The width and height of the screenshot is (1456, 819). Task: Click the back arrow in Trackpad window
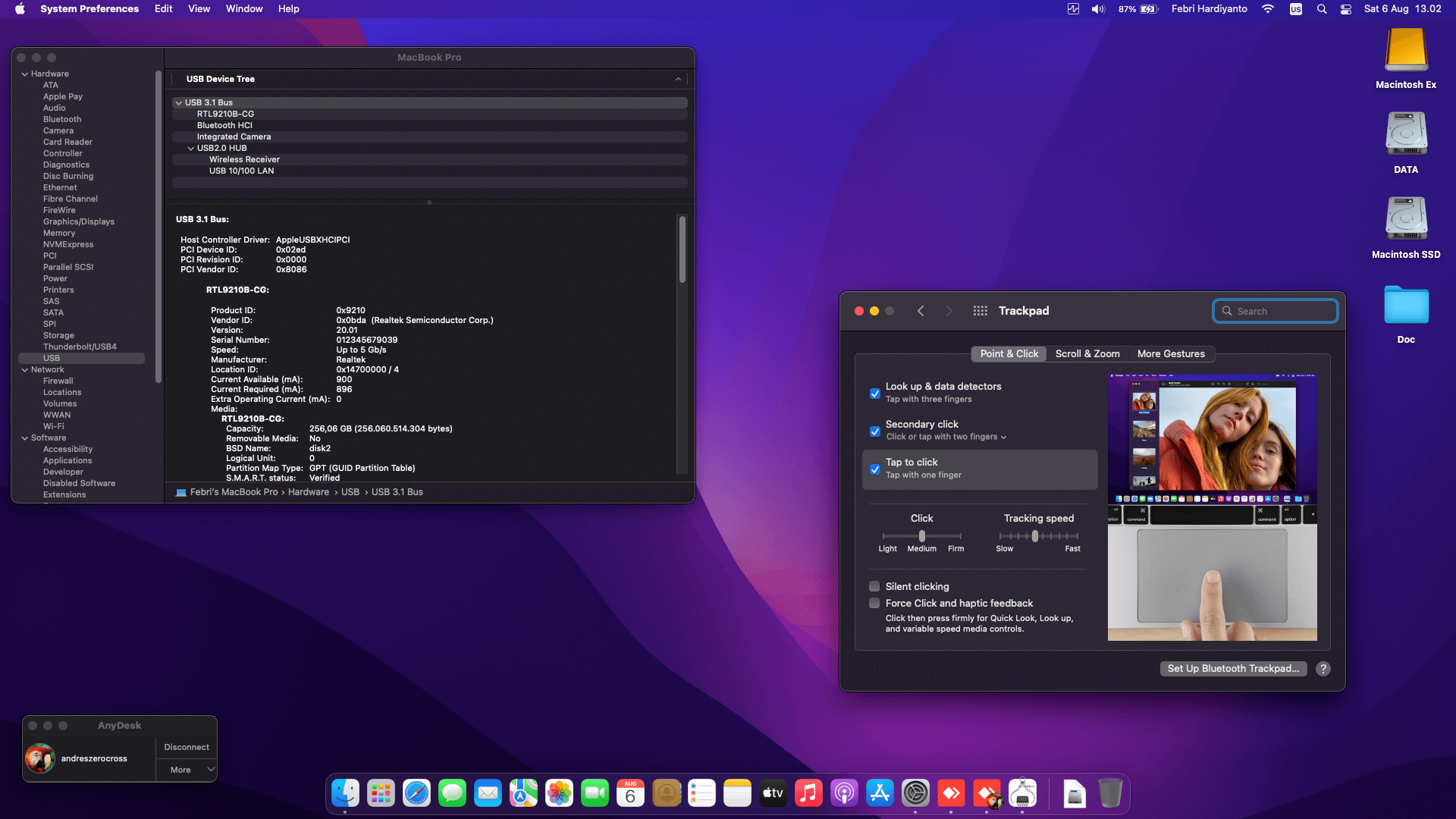tap(921, 311)
